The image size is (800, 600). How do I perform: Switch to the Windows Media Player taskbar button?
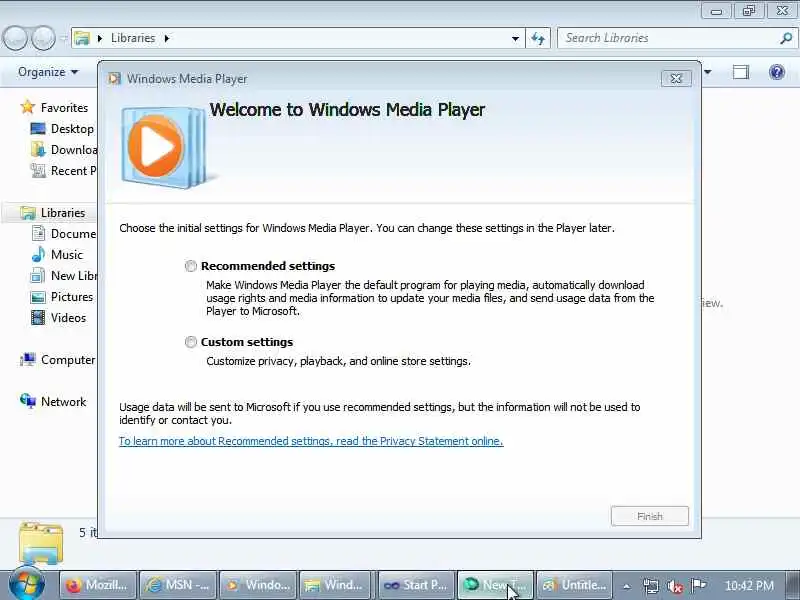pyautogui.click(x=258, y=585)
